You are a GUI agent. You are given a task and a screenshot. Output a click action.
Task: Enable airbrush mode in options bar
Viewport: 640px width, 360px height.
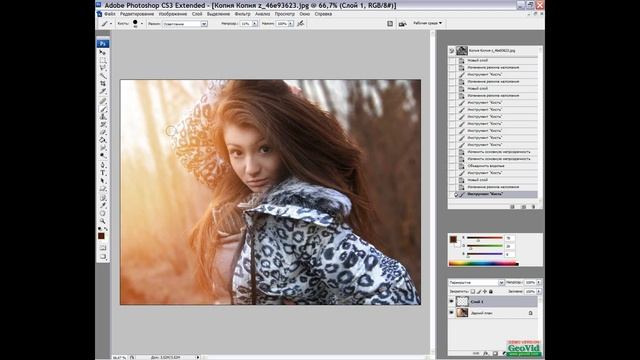tap(300, 24)
